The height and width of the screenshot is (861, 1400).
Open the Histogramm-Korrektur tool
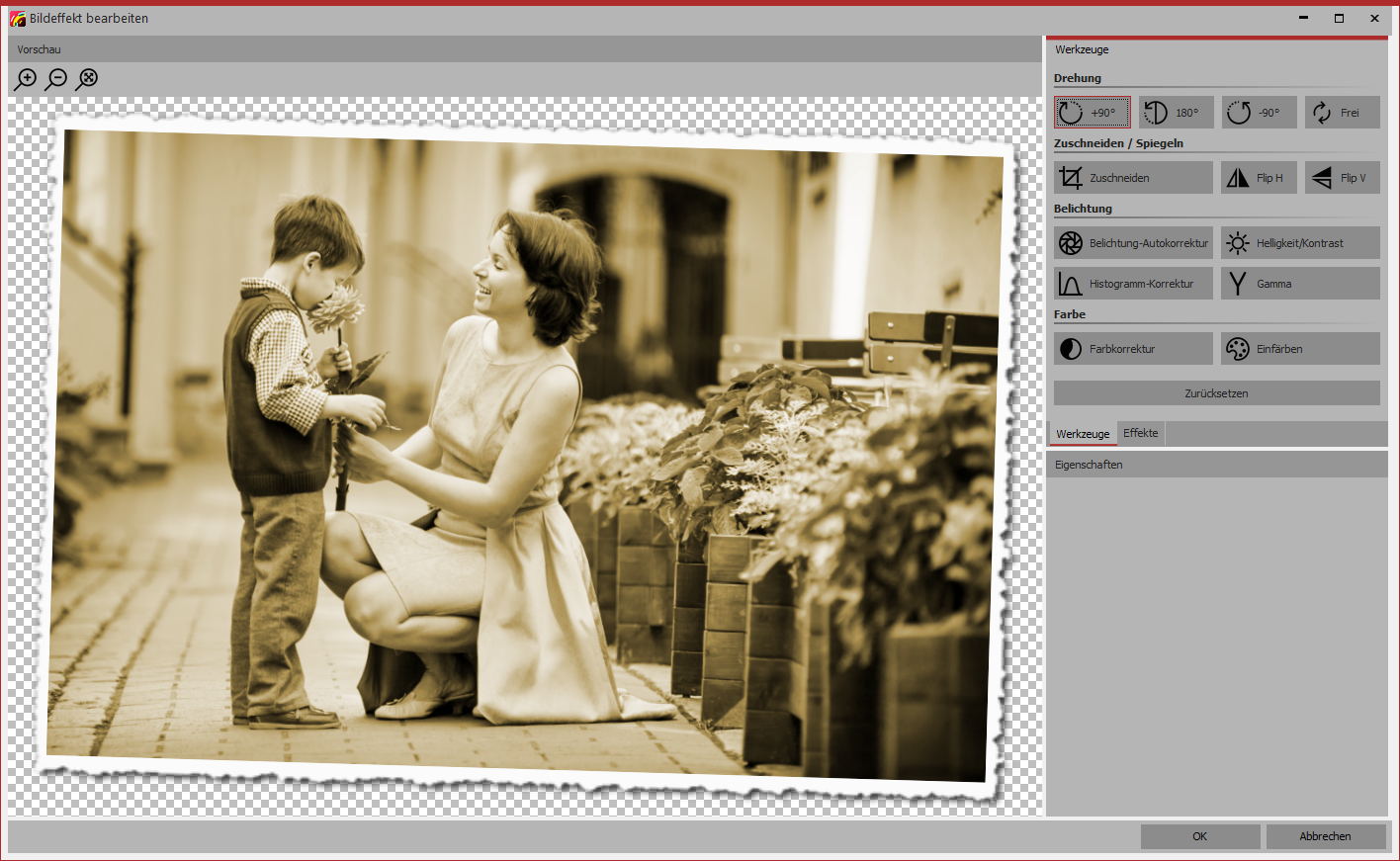click(1133, 284)
